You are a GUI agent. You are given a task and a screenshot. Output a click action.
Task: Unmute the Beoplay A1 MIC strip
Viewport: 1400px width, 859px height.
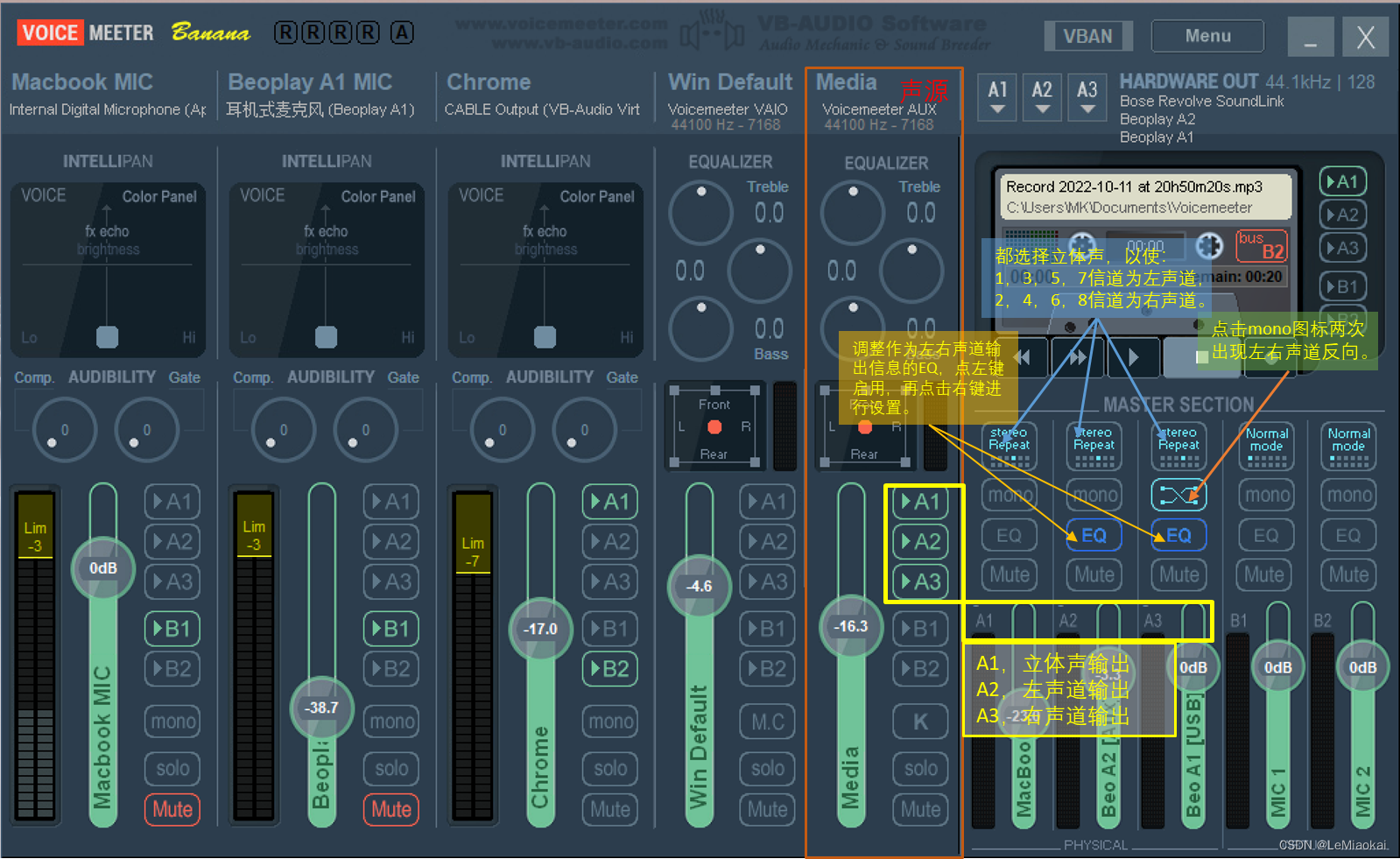click(391, 809)
